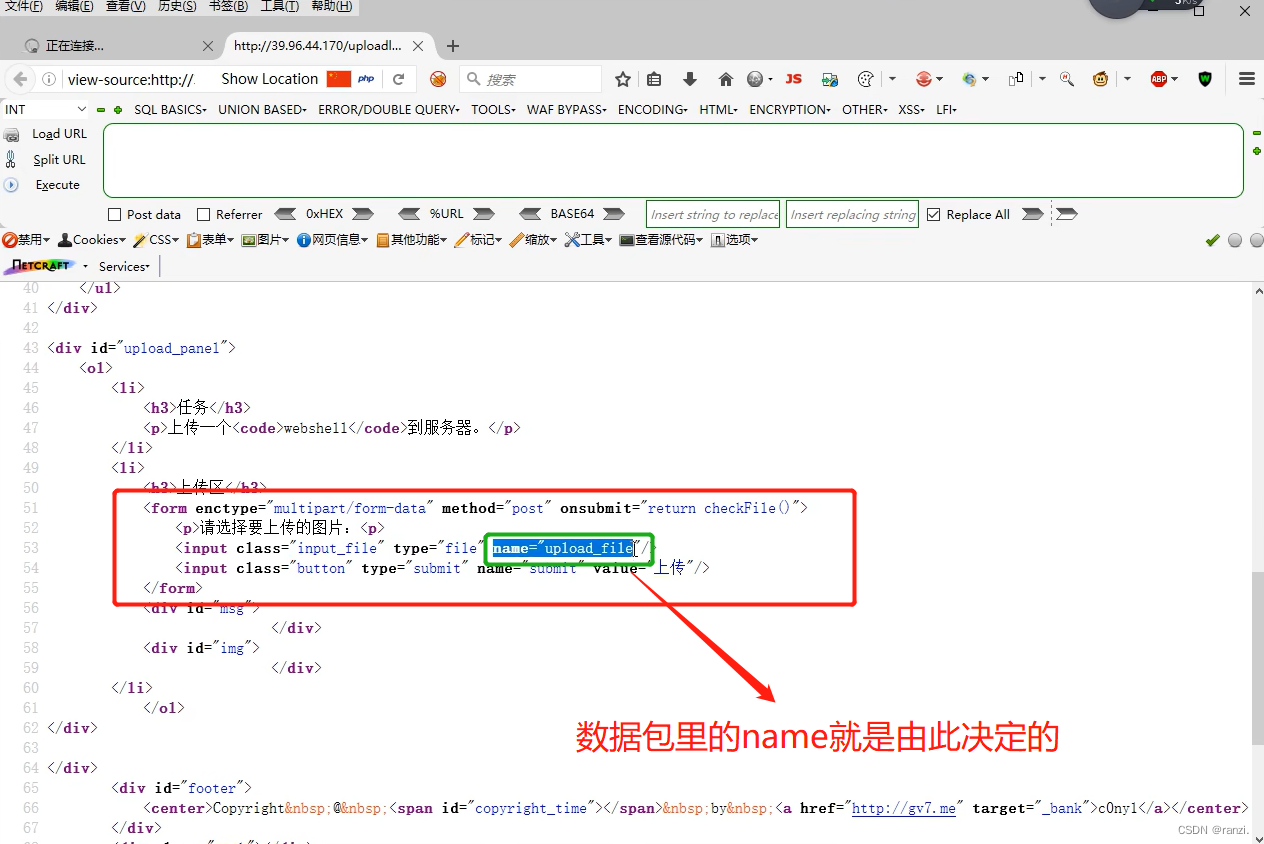Open the bookmarks list clipboard icon
Screen dimensions: 1264x844
click(x=655, y=79)
